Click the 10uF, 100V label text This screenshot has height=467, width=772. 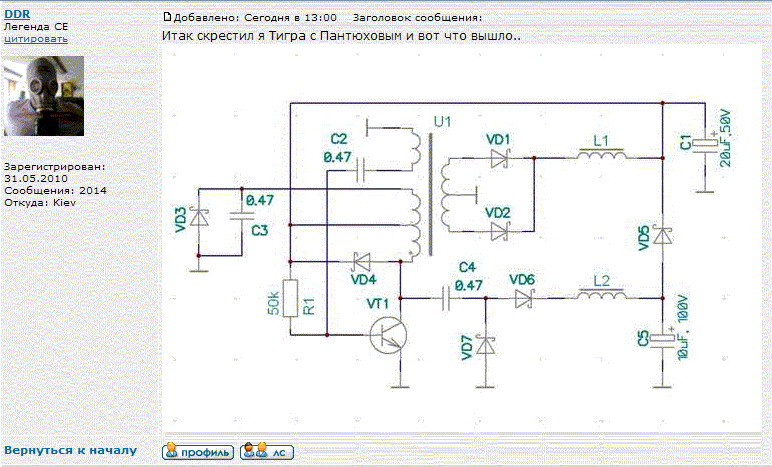click(x=684, y=327)
